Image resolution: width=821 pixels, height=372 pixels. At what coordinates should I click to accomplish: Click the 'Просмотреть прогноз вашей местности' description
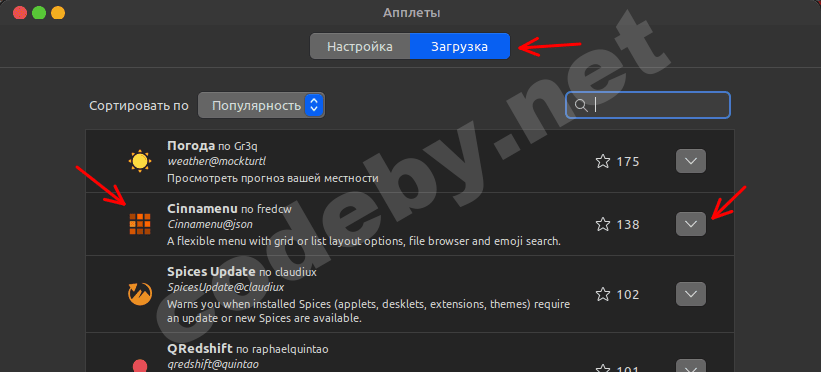pos(273,178)
